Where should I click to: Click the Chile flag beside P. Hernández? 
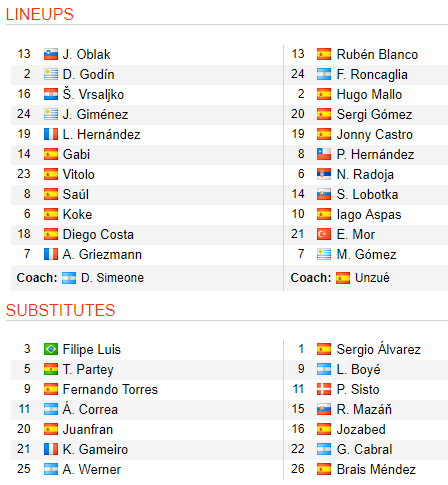click(324, 154)
